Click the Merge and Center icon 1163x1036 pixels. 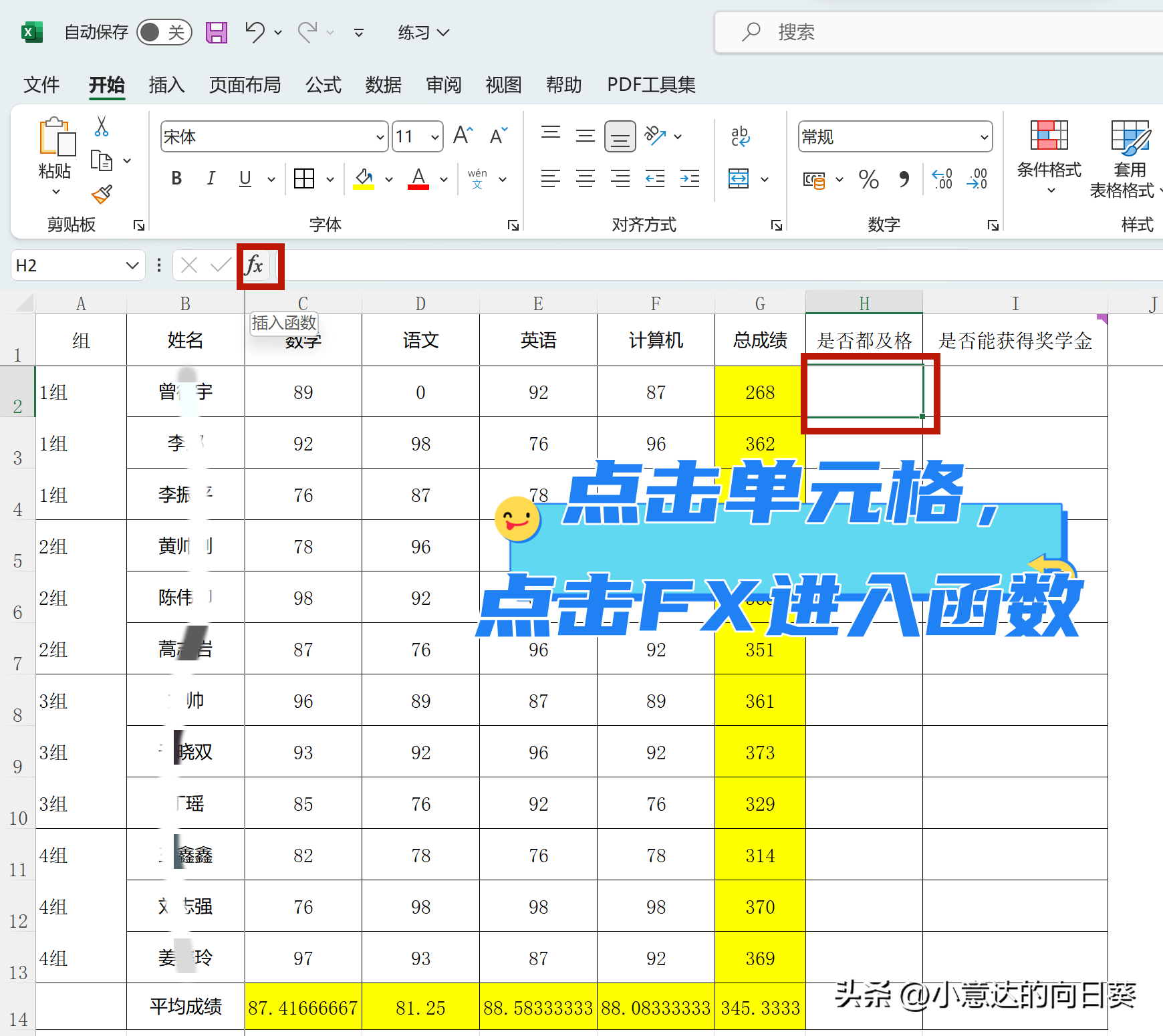tap(739, 178)
